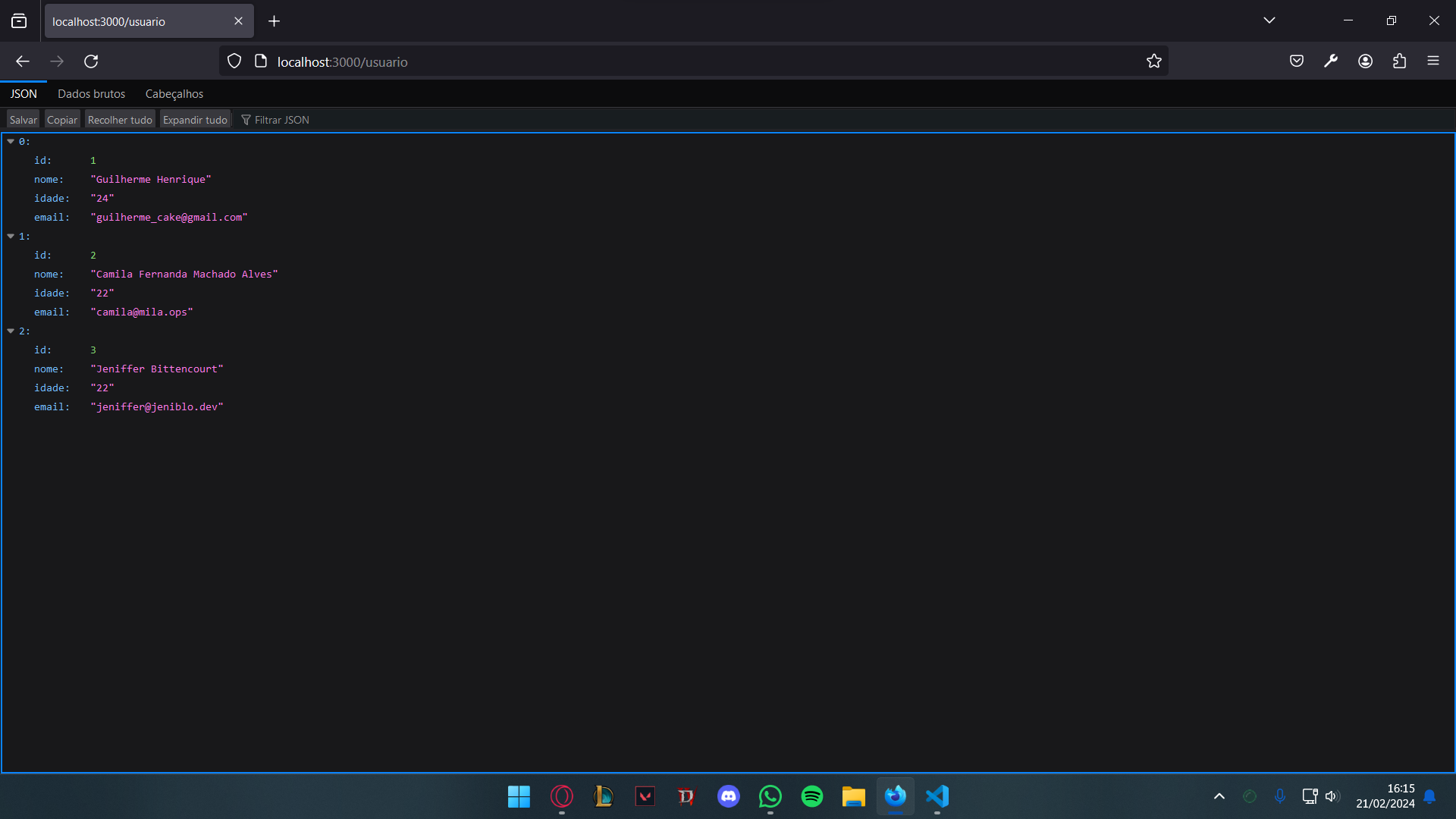The image size is (1456, 819).
Task: Reload the current page
Action: (x=91, y=61)
